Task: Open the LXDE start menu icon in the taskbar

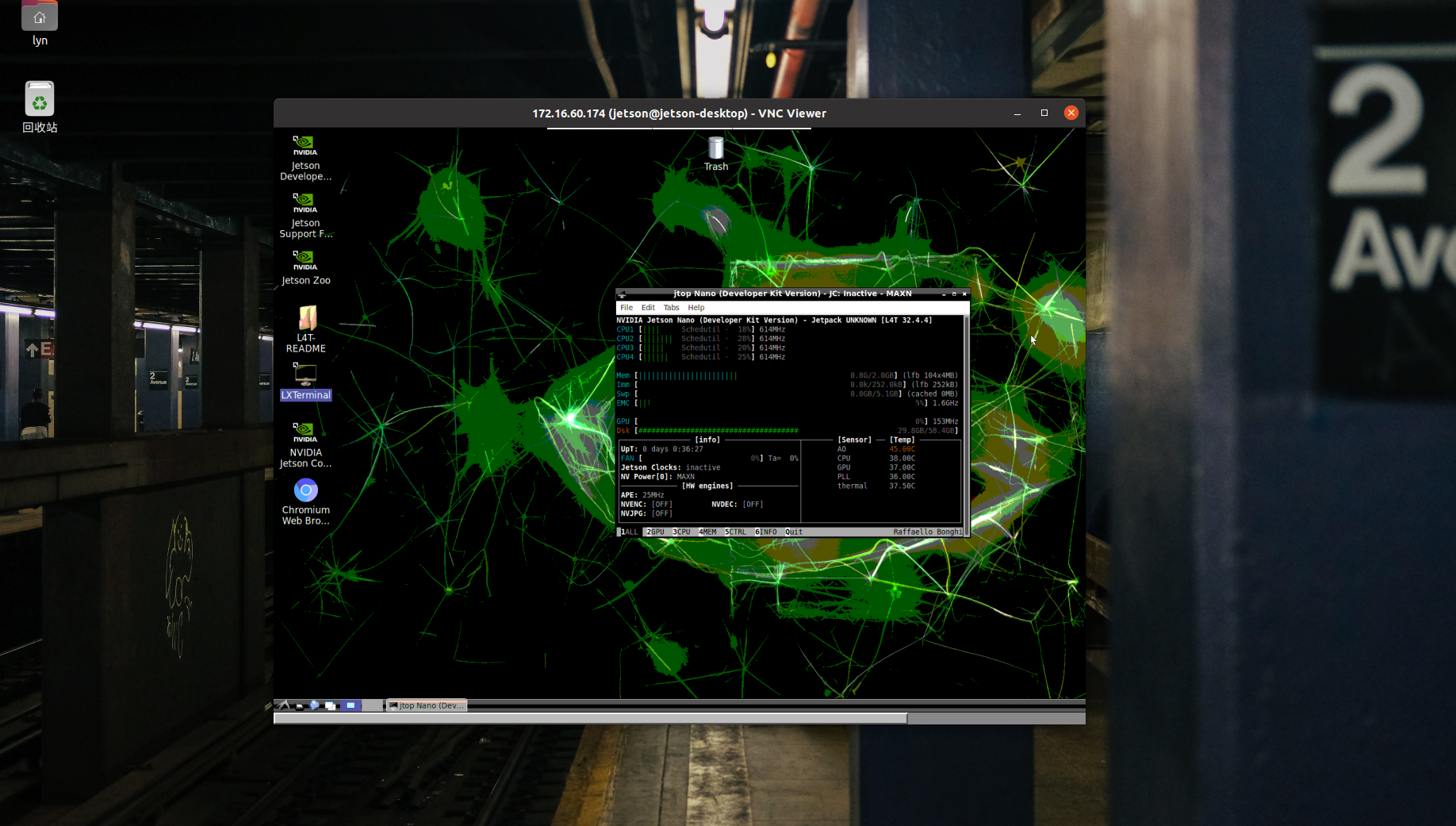Action: pos(284,705)
